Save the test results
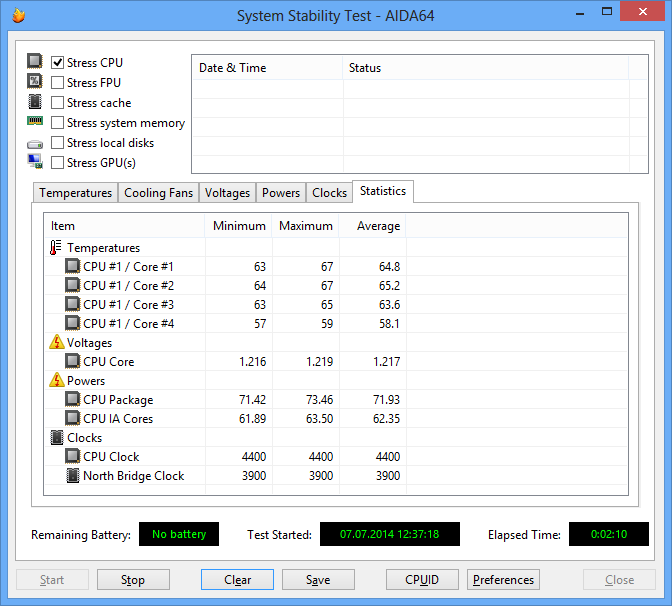 click(x=318, y=579)
